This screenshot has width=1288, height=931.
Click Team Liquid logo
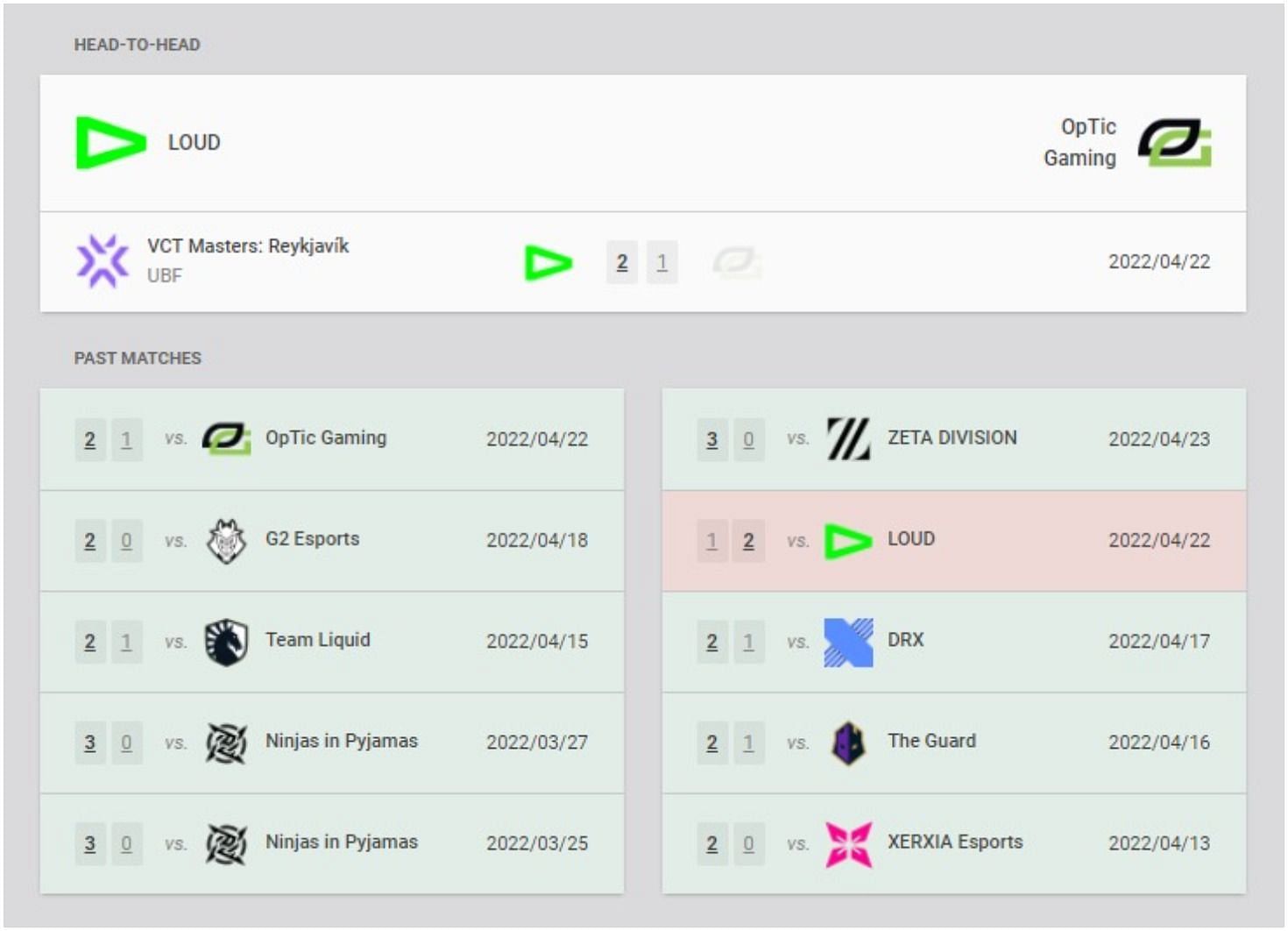pos(226,641)
